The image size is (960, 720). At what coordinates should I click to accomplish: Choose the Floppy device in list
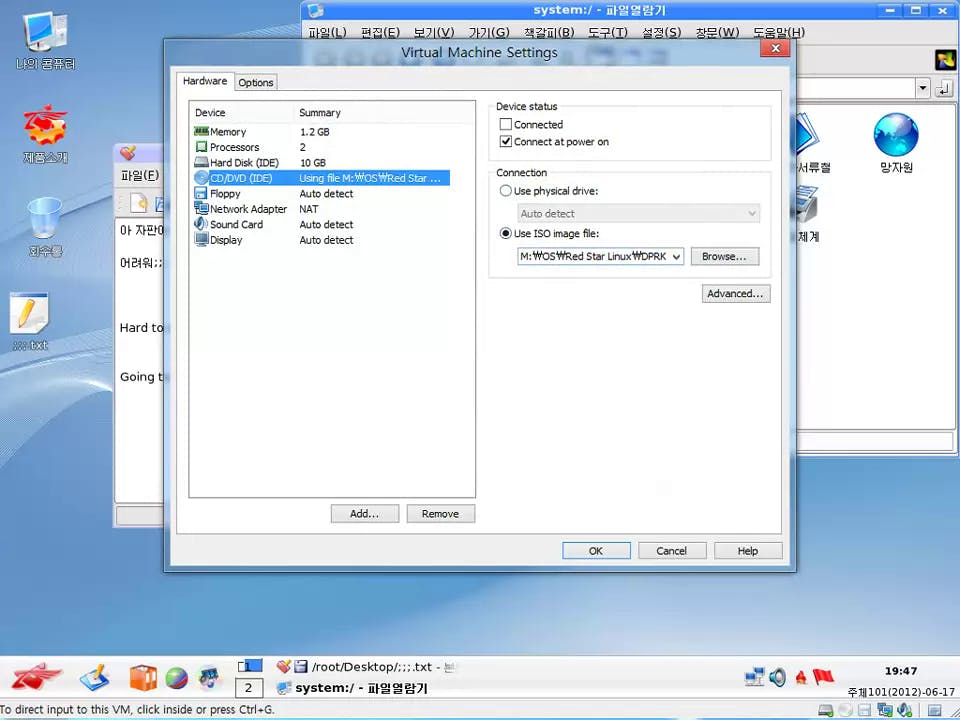click(225, 194)
